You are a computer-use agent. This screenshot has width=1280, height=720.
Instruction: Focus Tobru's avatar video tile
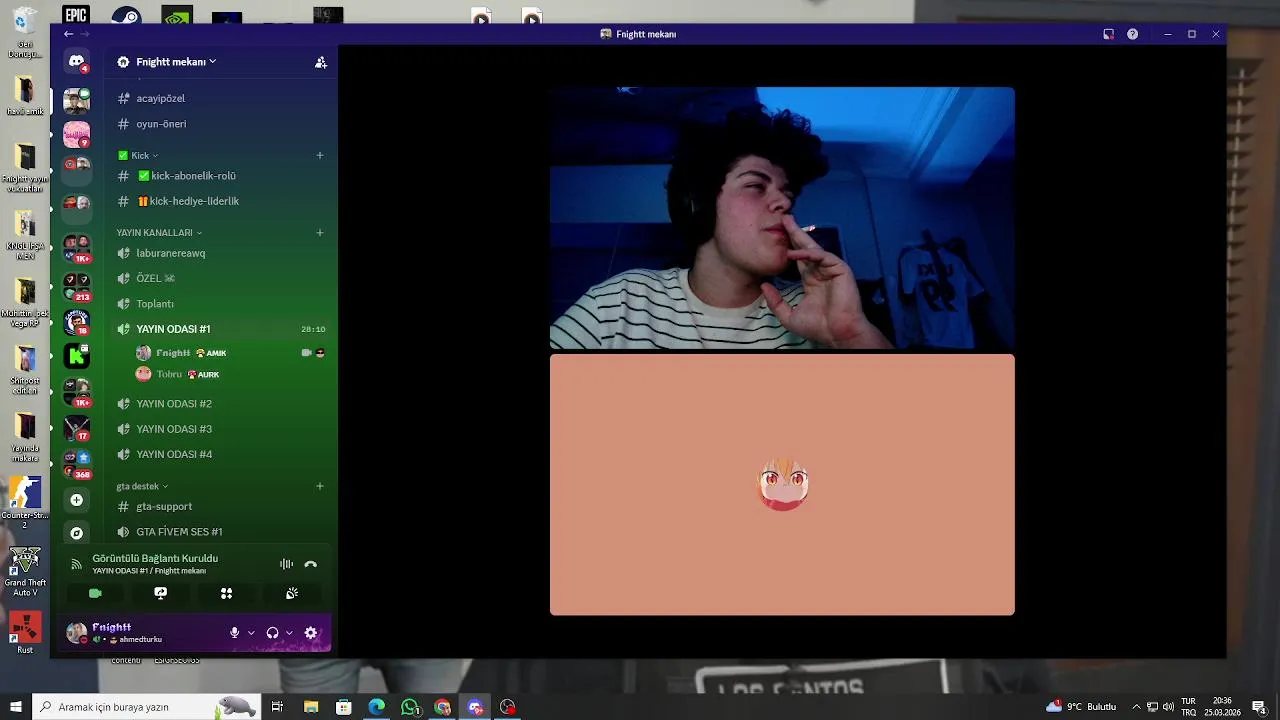782,485
